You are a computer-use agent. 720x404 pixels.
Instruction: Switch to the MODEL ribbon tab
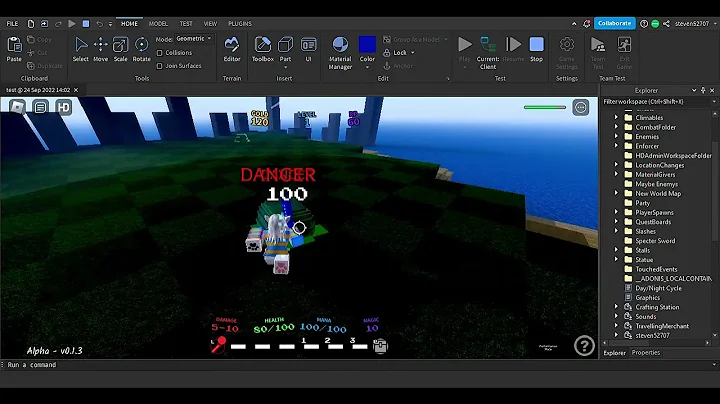pyautogui.click(x=158, y=23)
